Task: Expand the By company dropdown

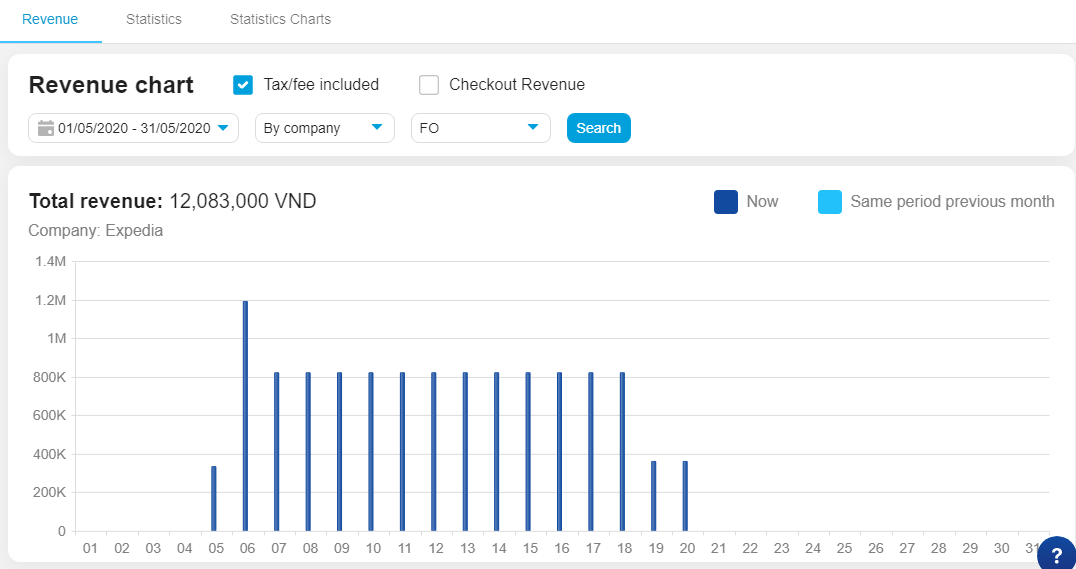Action: click(325, 128)
